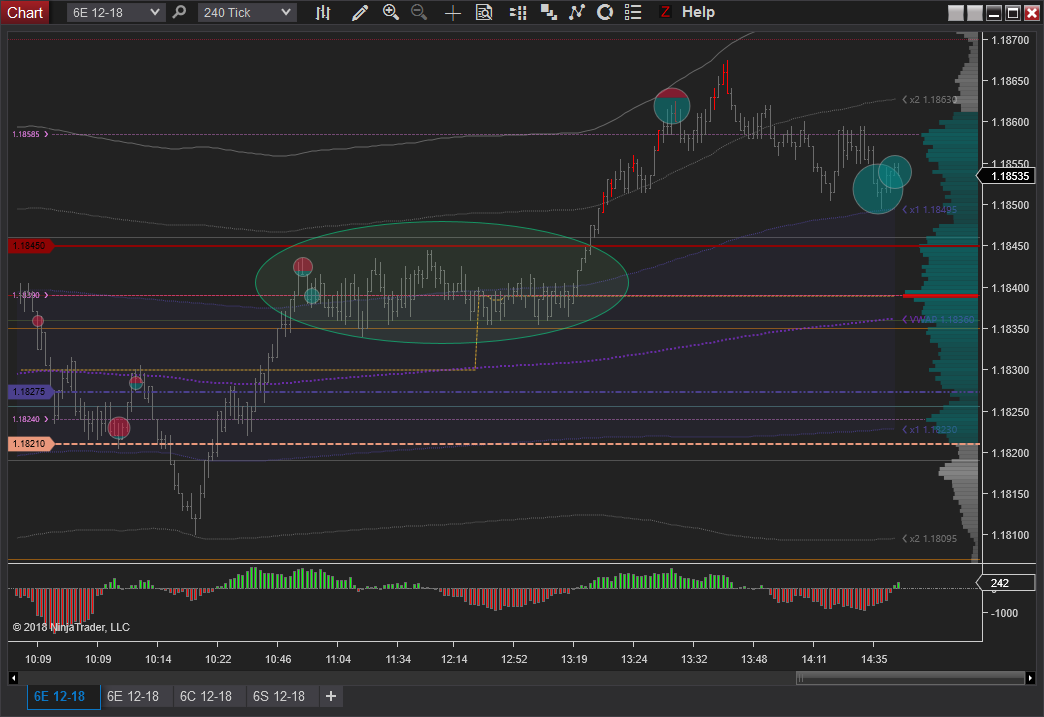The width and height of the screenshot is (1044, 717).
Task: Click the scrollbar left arrow
Action: click(13, 678)
